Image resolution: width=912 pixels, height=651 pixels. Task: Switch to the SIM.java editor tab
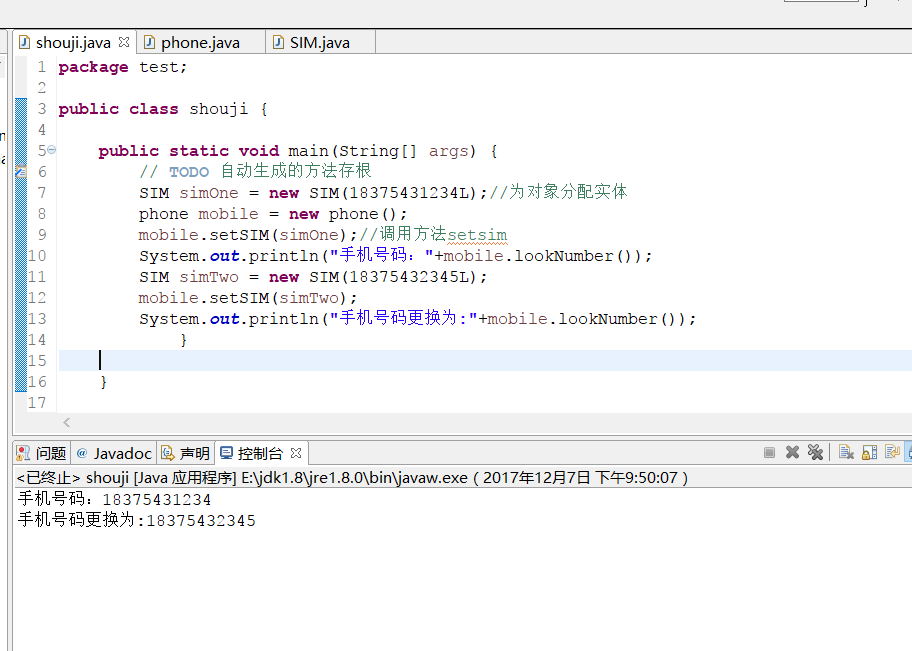319,42
